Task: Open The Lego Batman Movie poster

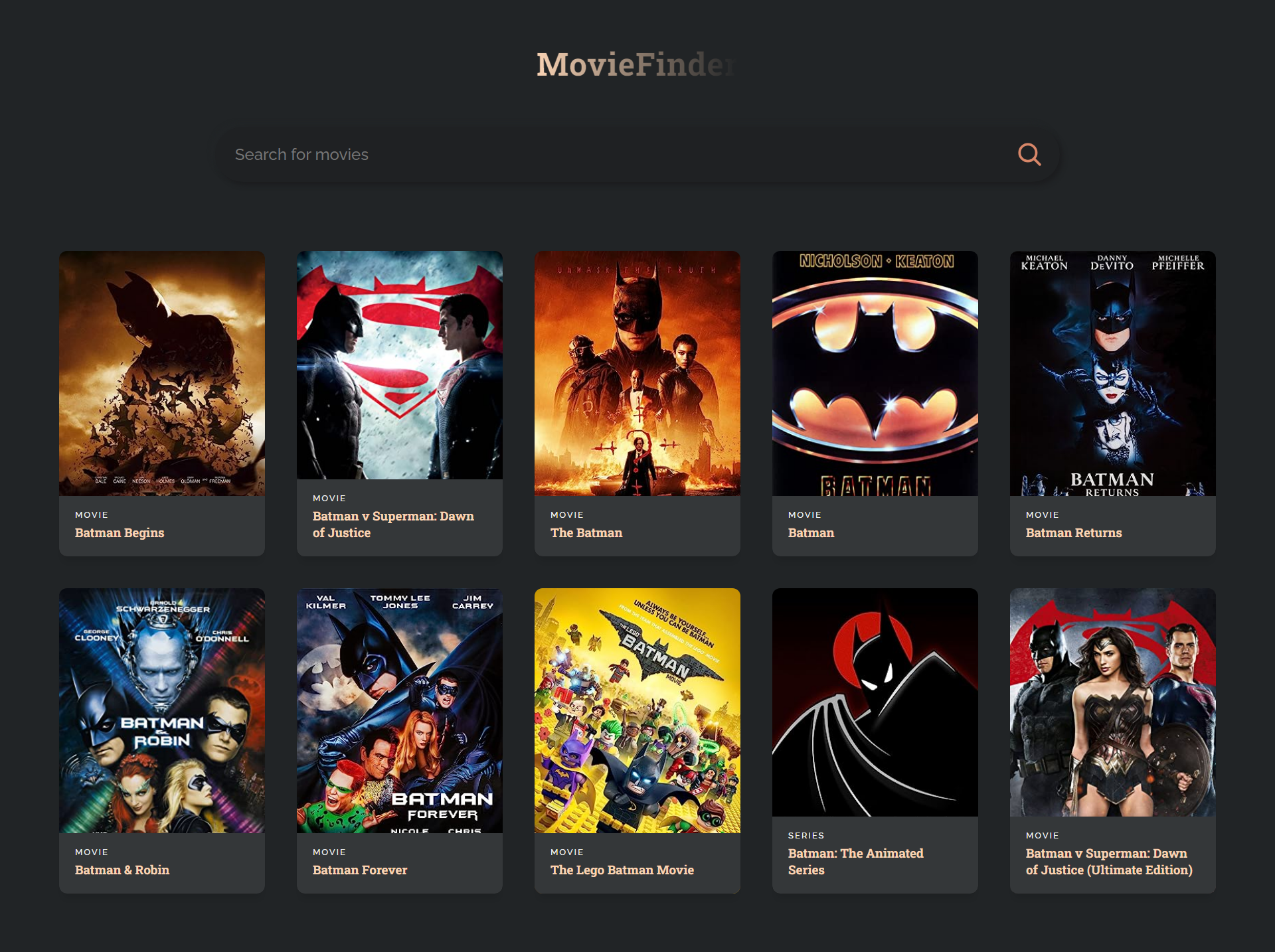Action: tap(637, 710)
